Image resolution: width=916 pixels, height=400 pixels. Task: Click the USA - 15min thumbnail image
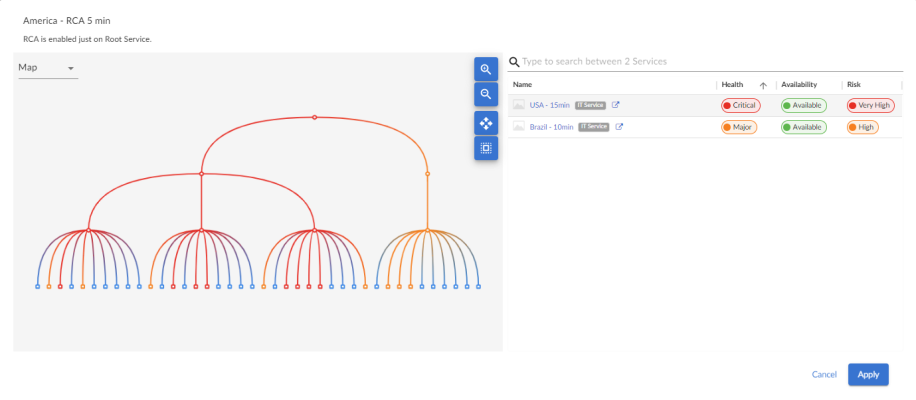point(519,105)
